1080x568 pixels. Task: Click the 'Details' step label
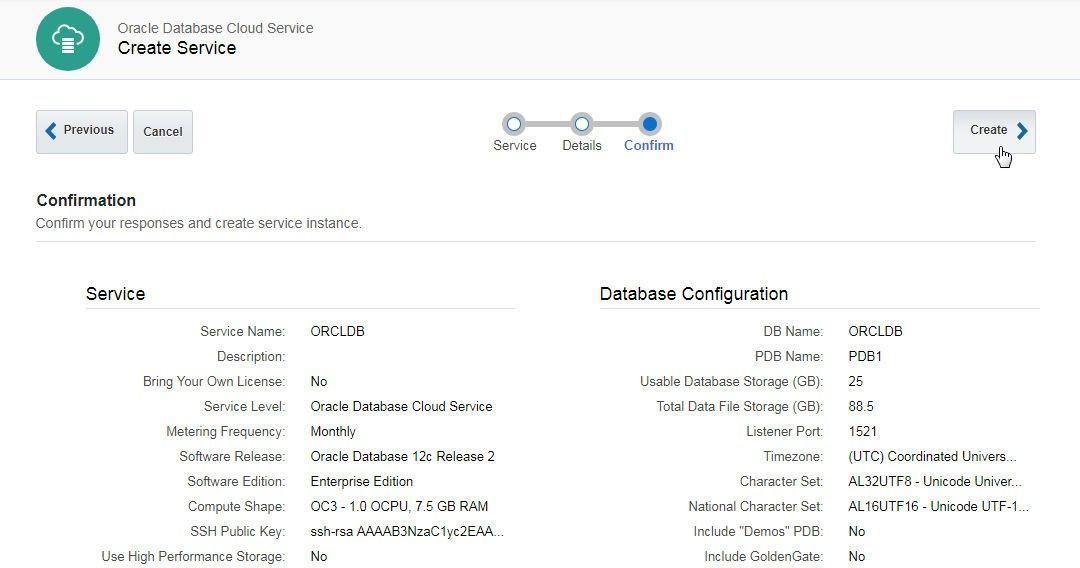pyautogui.click(x=582, y=145)
